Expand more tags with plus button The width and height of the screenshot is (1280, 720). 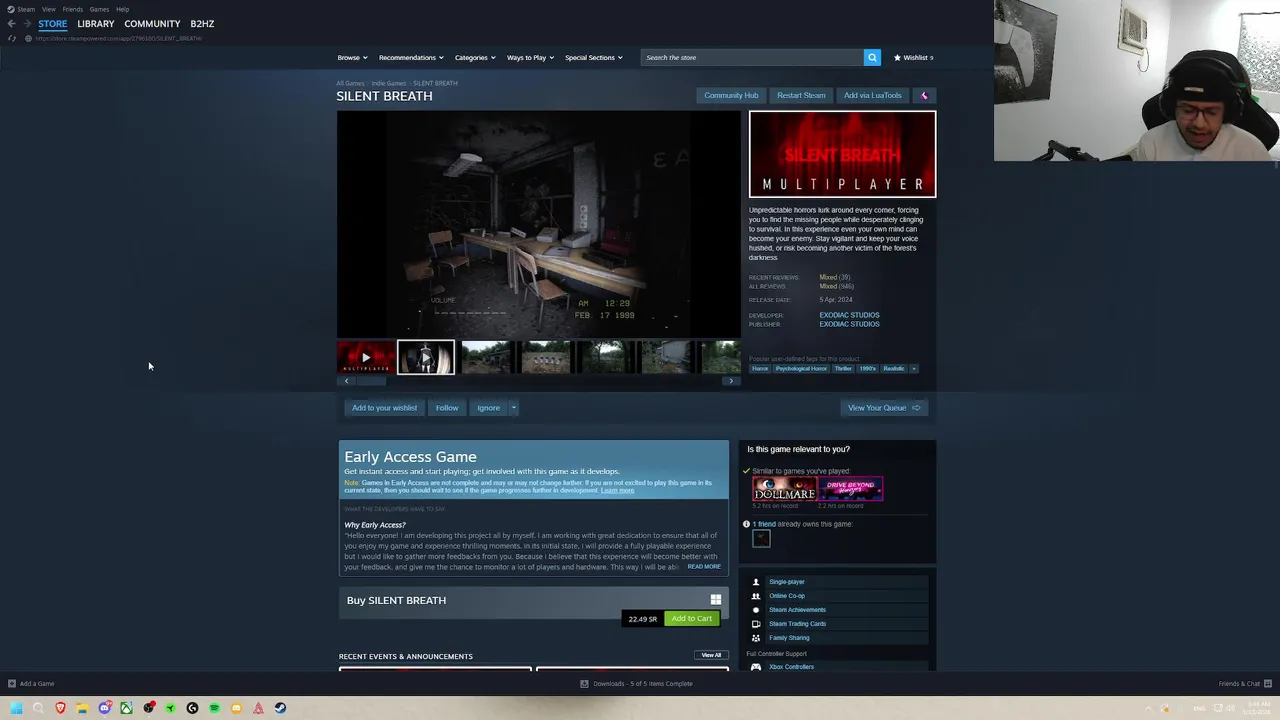click(913, 368)
